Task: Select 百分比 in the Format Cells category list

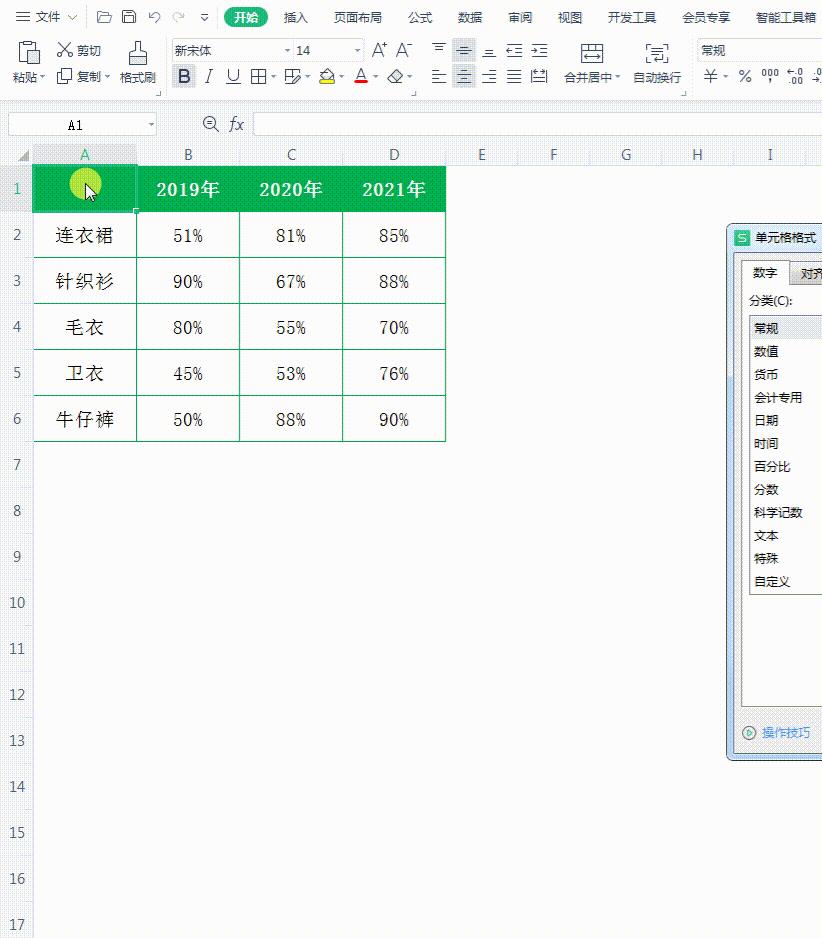Action: pos(772,466)
